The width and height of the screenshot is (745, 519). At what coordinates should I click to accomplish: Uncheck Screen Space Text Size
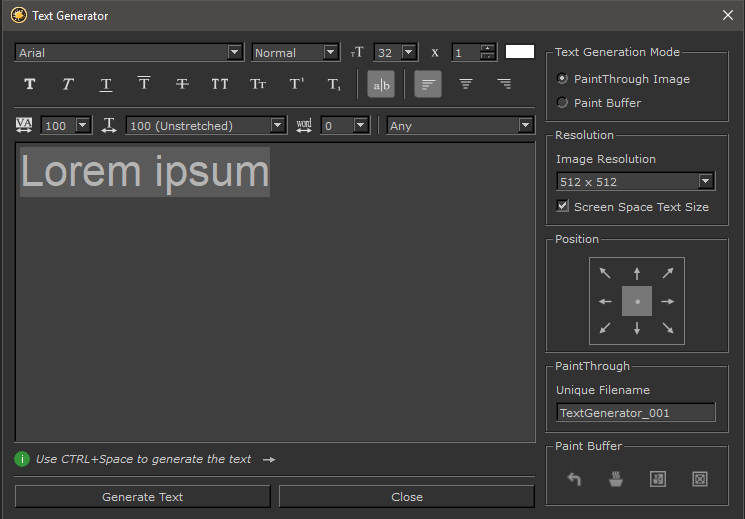(563, 206)
